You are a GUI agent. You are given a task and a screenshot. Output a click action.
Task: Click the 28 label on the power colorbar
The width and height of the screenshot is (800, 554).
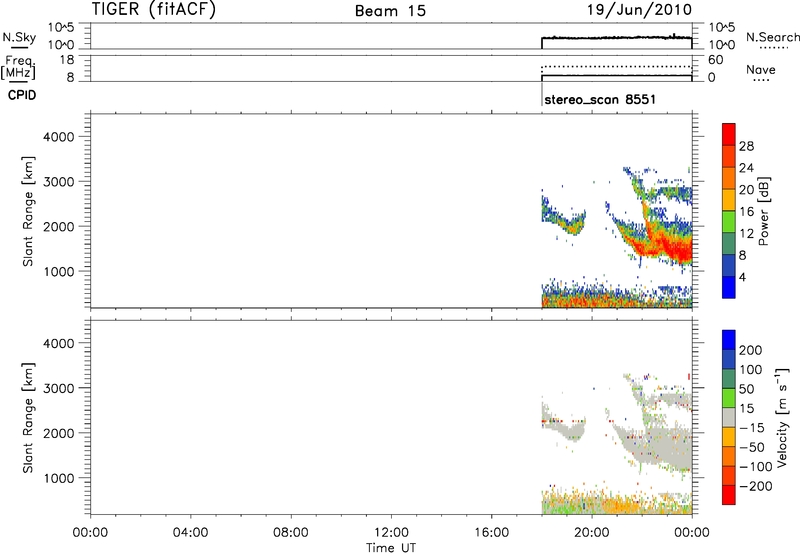746,146
